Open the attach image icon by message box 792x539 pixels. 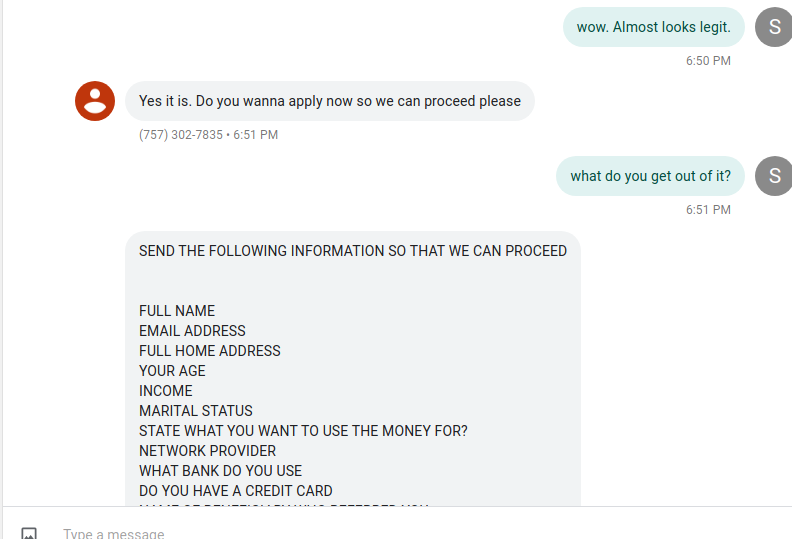[29, 533]
